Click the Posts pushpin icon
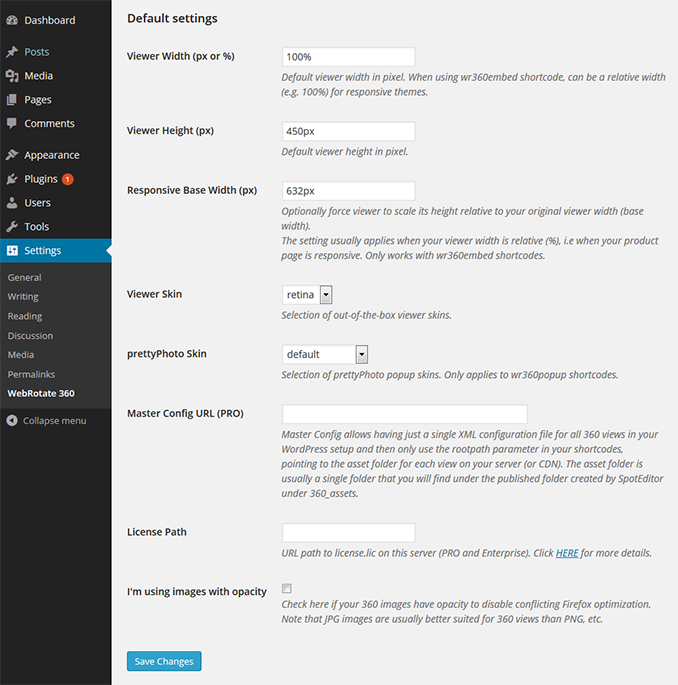678x685 pixels. click(x=12, y=52)
